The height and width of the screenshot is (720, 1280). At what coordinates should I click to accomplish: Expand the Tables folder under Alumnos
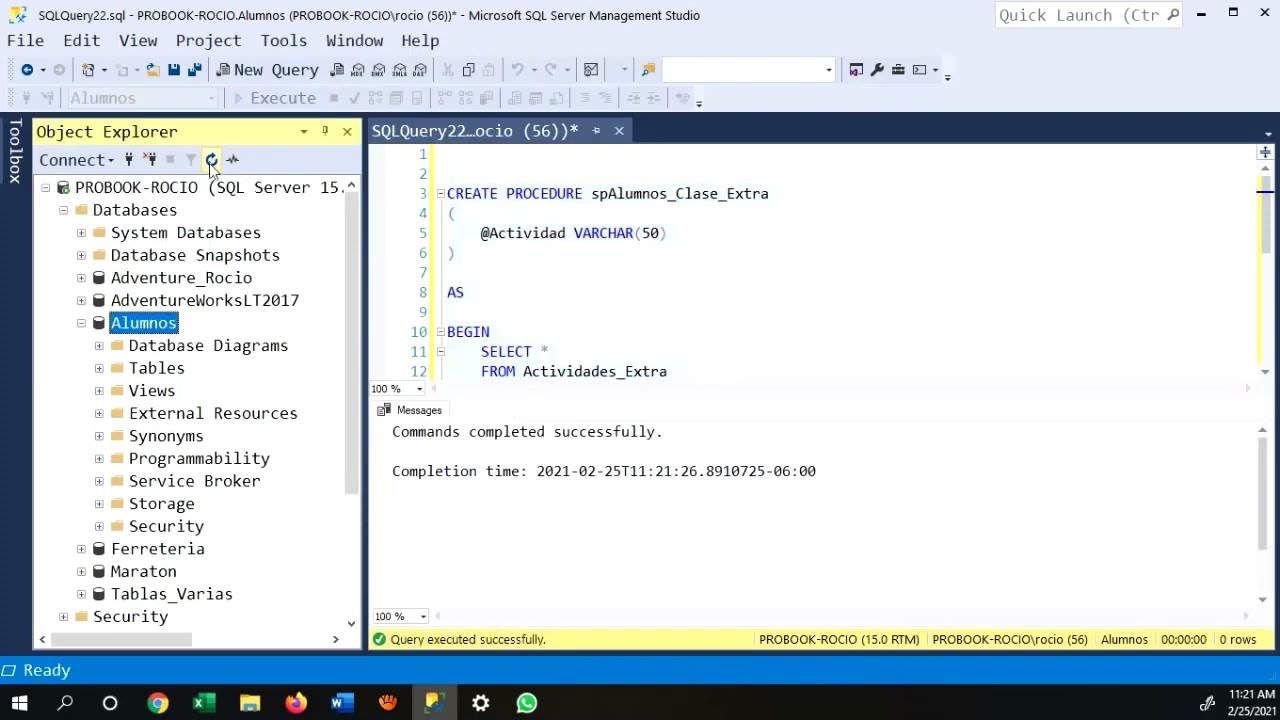click(99, 368)
